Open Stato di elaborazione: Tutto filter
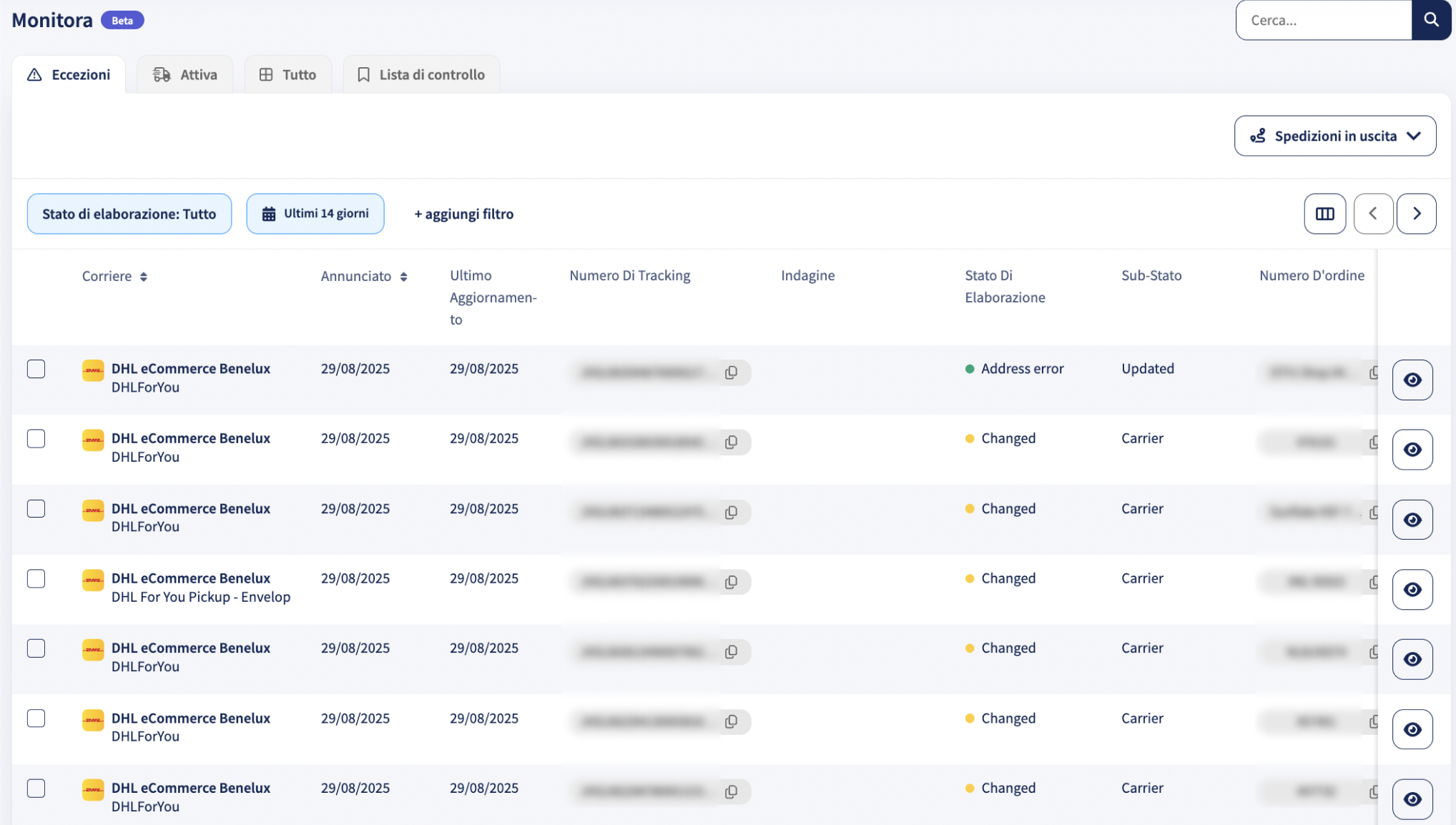Image resolution: width=1456 pixels, height=825 pixels. pos(129,214)
